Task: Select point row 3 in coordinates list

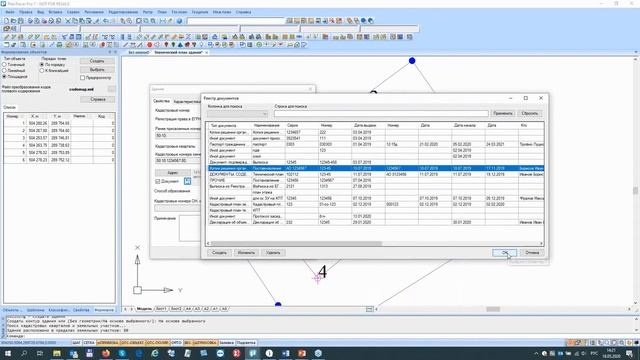Action: click(x=59, y=138)
